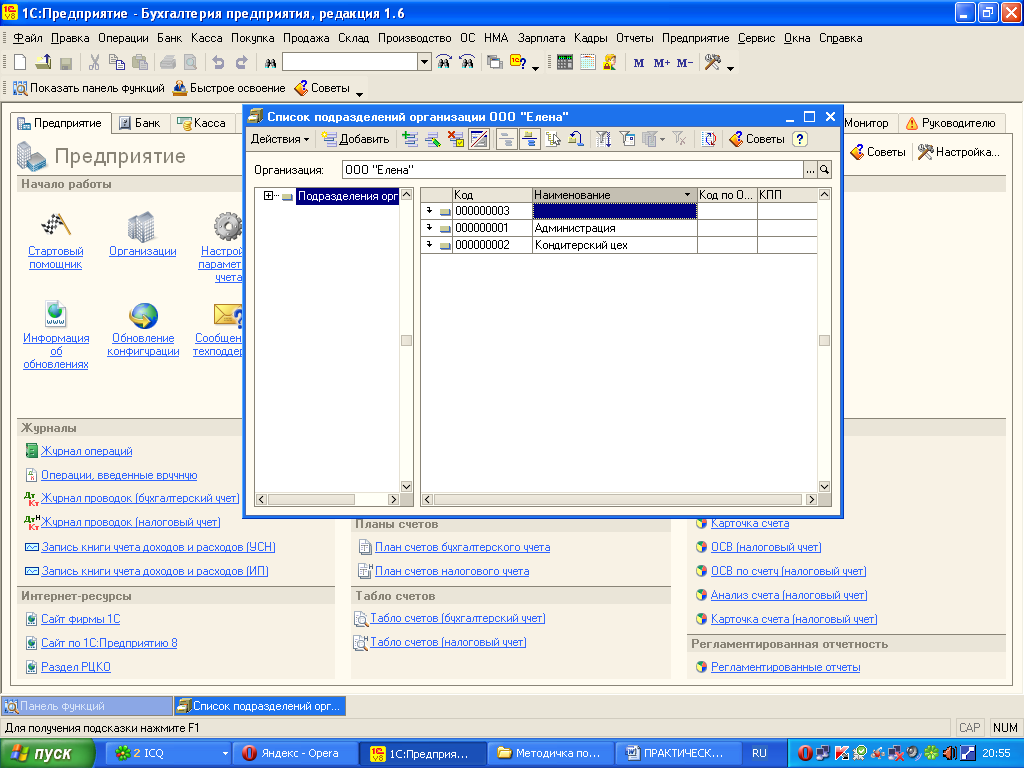Viewport: 1024px width, 768px height.
Task: Click the filter and sort funnel icon
Action: (x=603, y=138)
